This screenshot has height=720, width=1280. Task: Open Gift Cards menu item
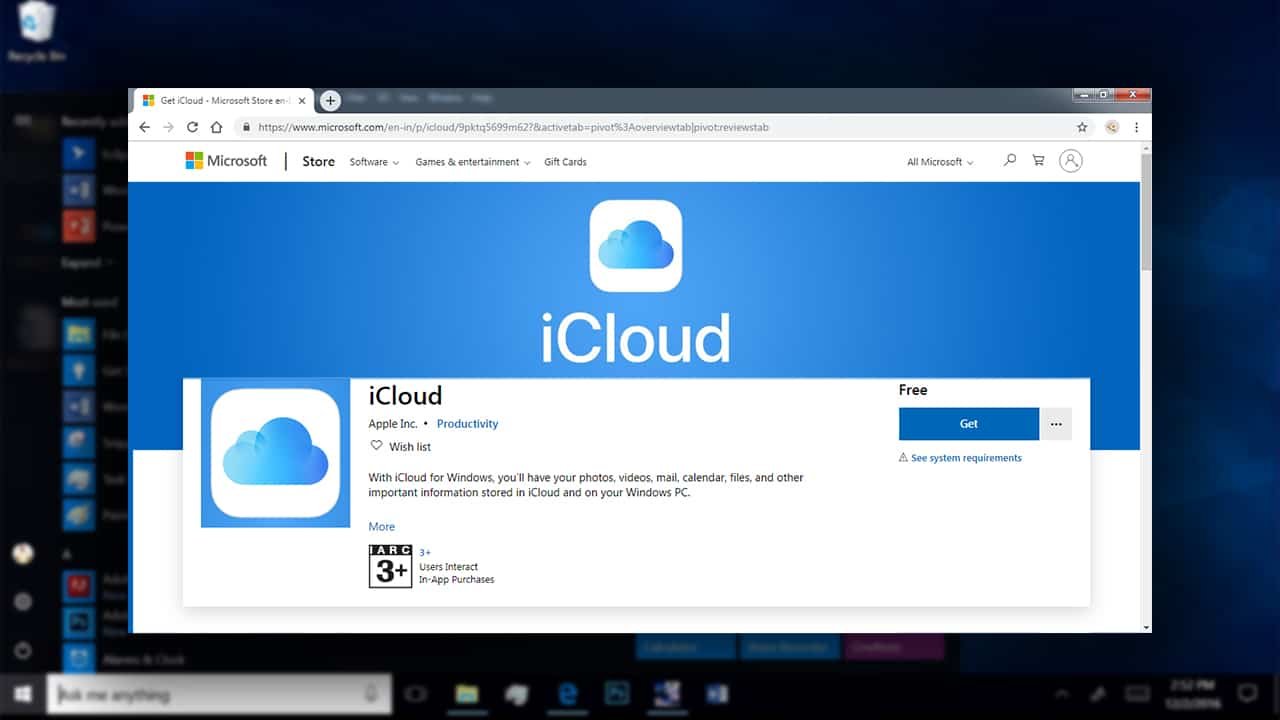[565, 162]
